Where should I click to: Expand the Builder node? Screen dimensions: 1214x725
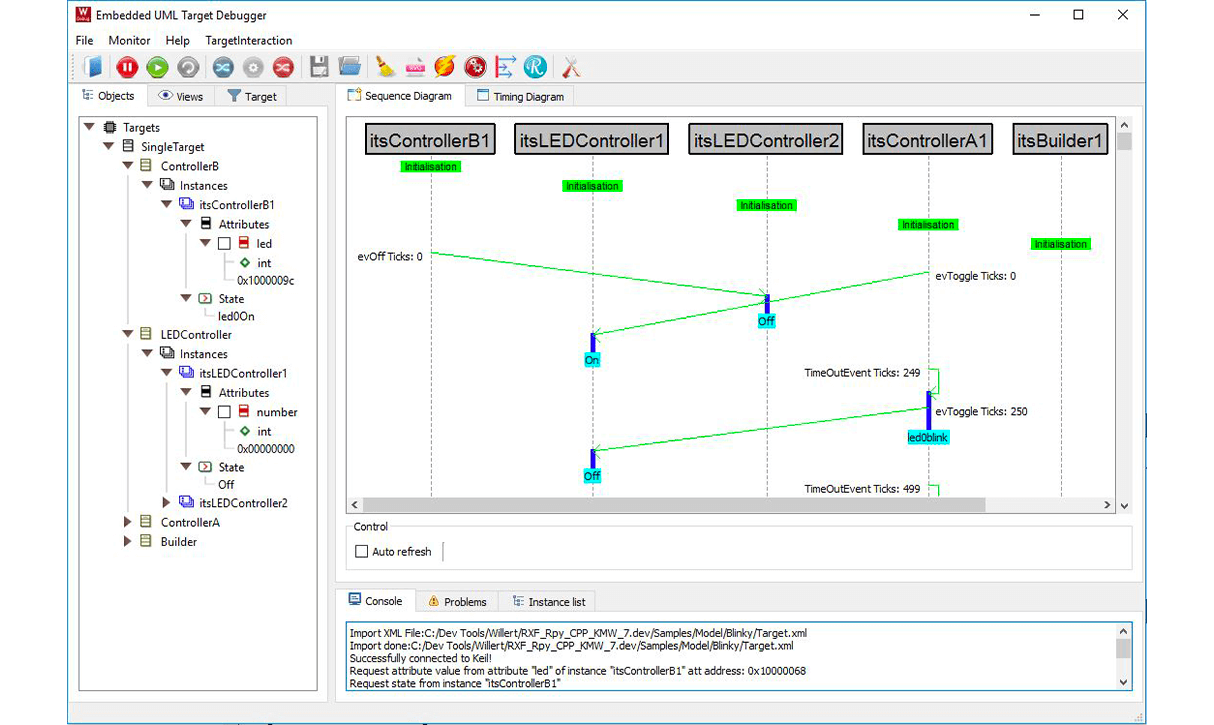pyautogui.click(x=128, y=541)
